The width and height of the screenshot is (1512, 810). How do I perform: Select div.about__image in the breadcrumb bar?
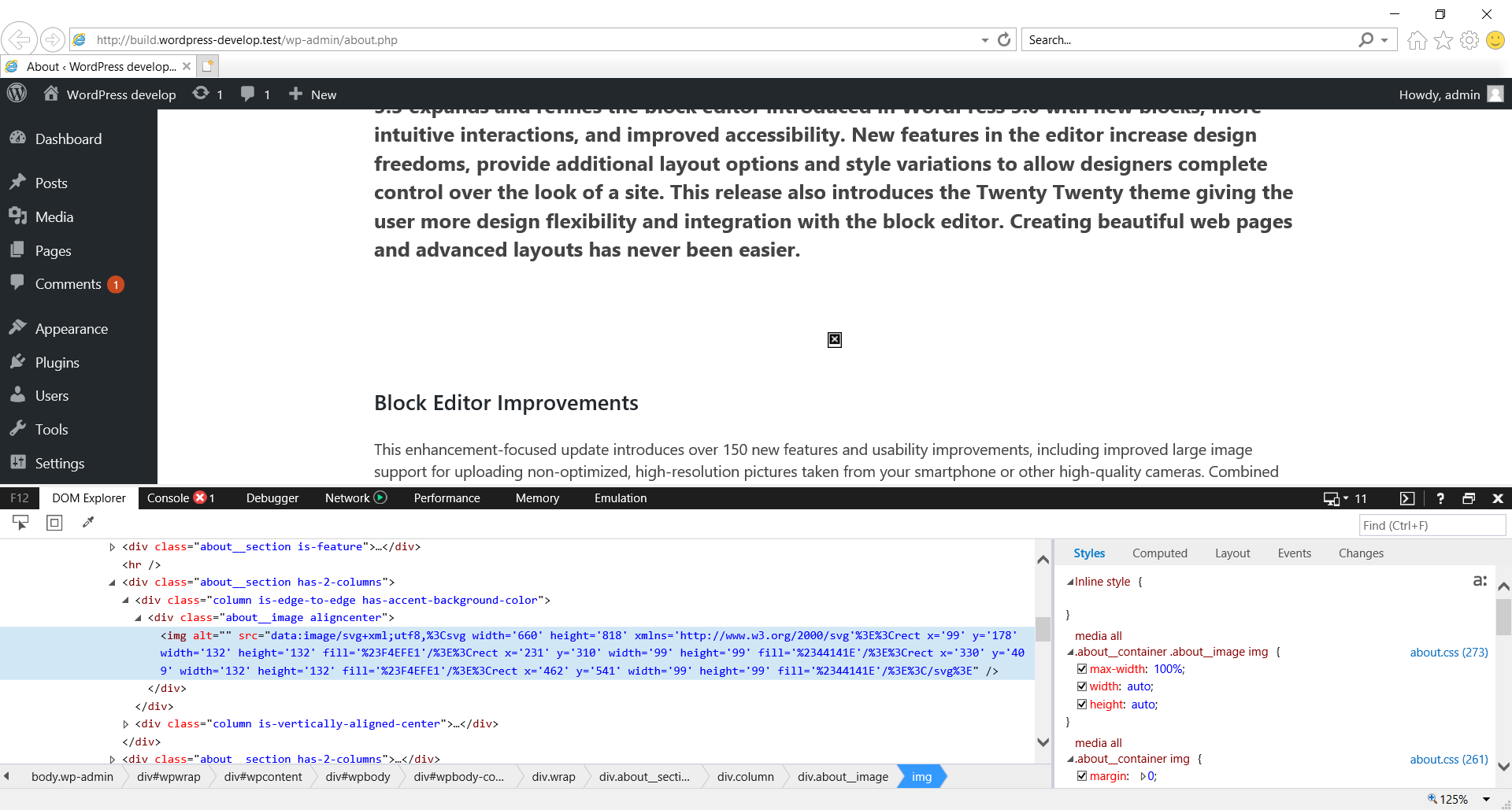(843, 777)
